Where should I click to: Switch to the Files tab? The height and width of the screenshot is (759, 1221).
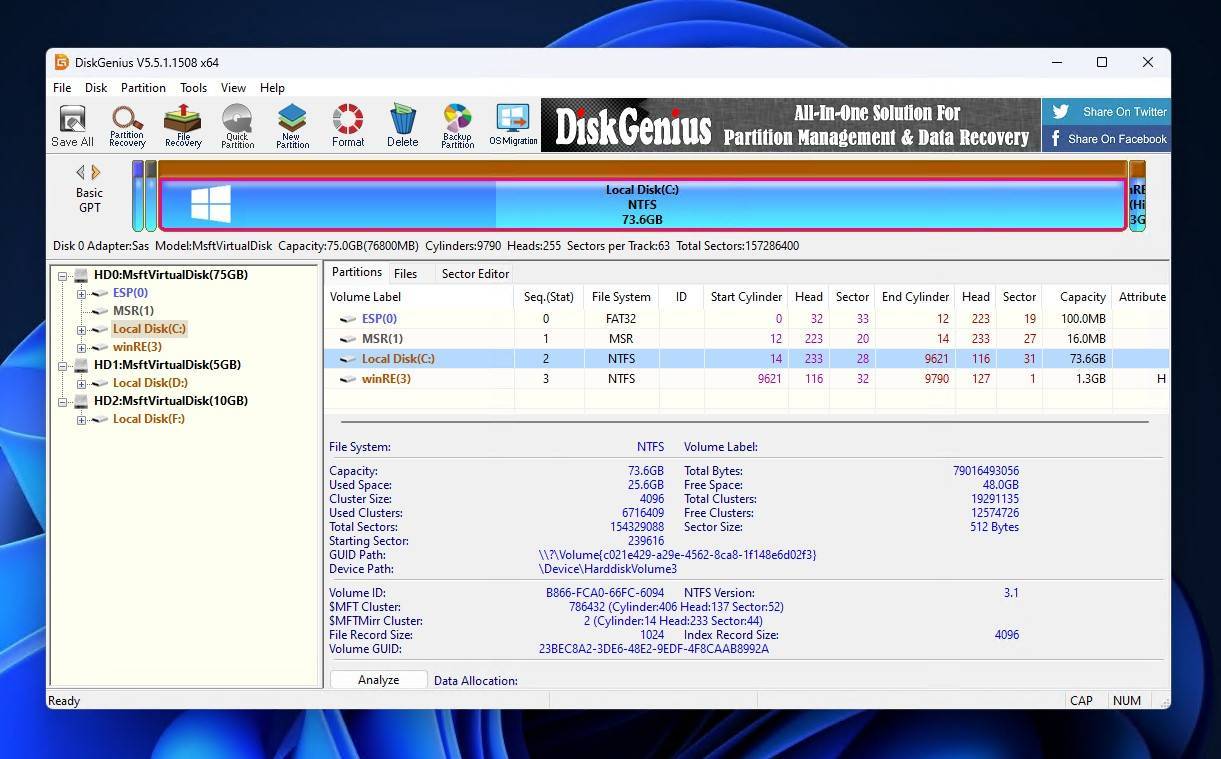click(406, 273)
